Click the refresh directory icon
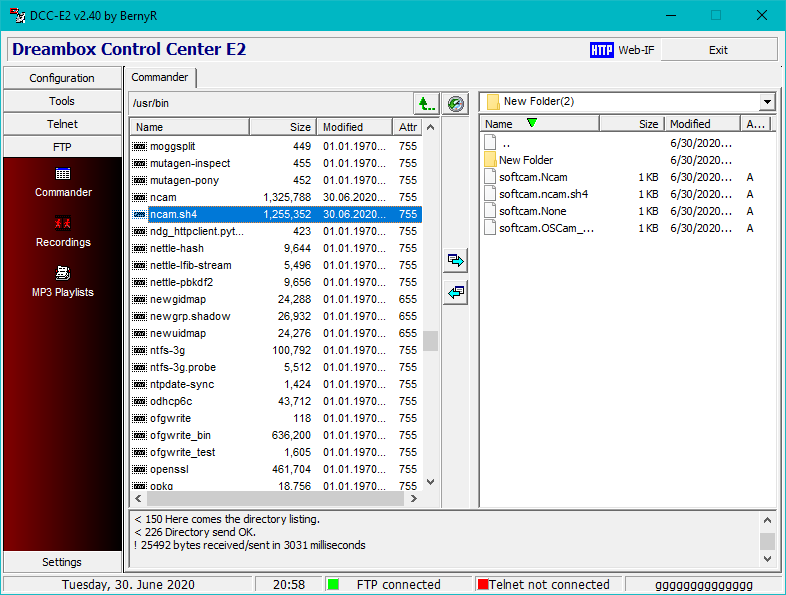Viewport: 786px width, 595px height. click(x=456, y=104)
